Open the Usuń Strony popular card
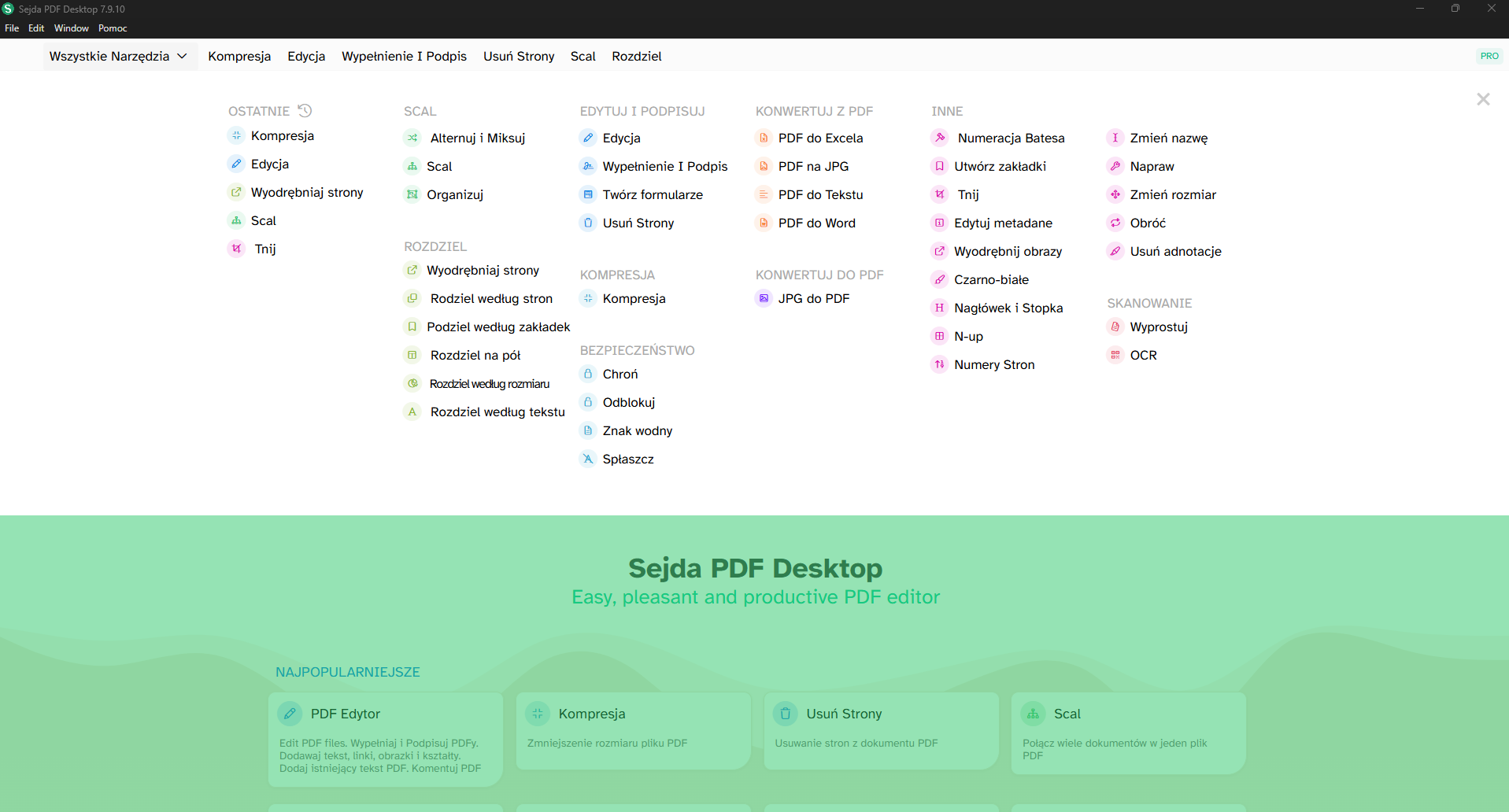The width and height of the screenshot is (1509, 812). pos(882,730)
